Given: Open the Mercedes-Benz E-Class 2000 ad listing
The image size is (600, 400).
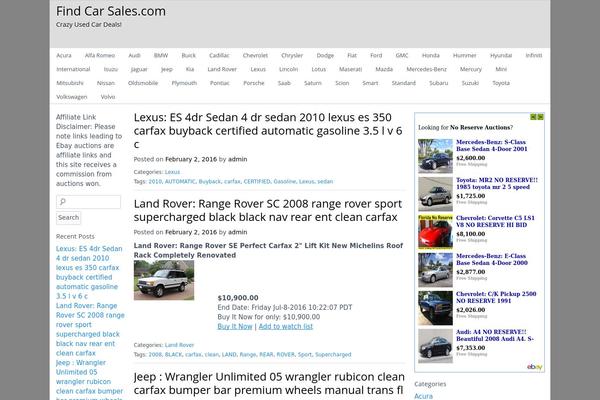Looking at the screenshot, I should tap(492, 259).
